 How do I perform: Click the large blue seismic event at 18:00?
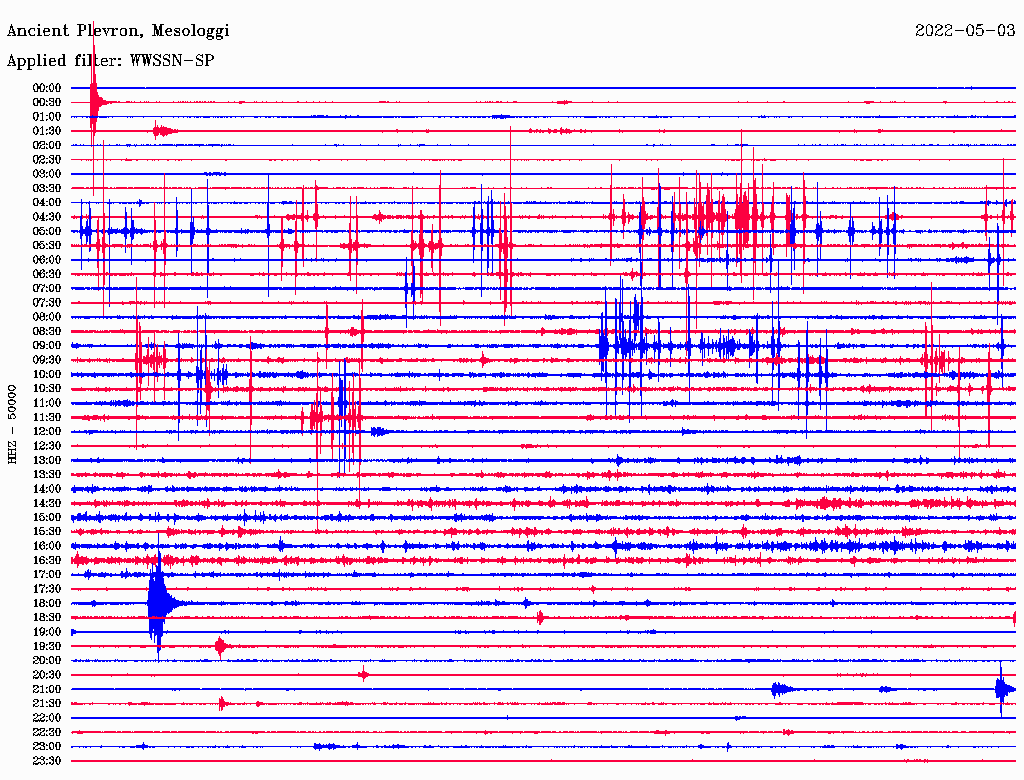[158, 604]
